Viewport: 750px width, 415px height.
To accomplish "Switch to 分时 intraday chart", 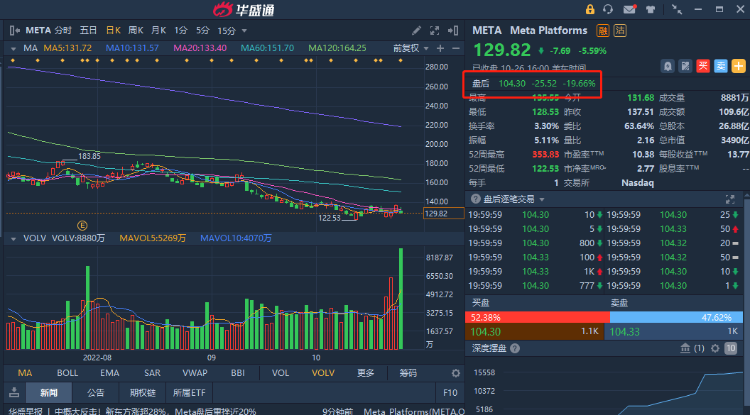I will [63, 31].
